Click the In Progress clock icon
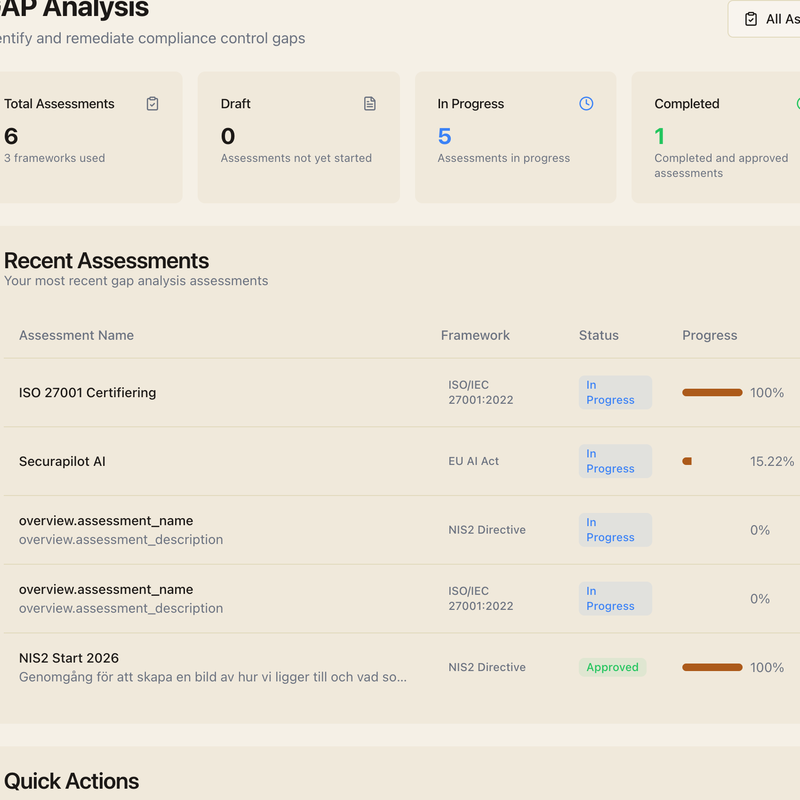800x800 pixels. (x=586, y=104)
